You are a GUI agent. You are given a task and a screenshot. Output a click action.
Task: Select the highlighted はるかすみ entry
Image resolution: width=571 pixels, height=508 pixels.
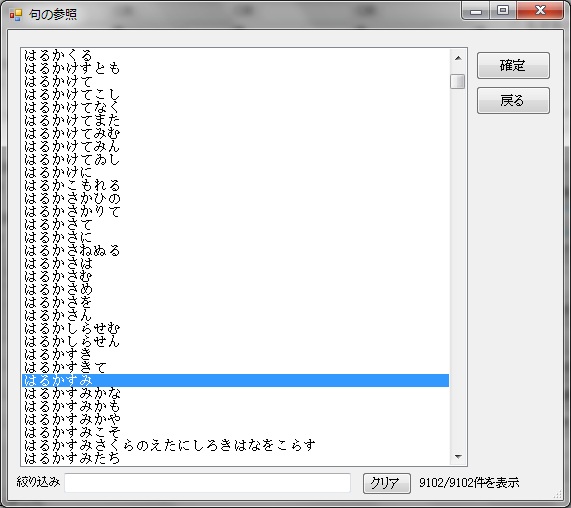coord(235,381)
